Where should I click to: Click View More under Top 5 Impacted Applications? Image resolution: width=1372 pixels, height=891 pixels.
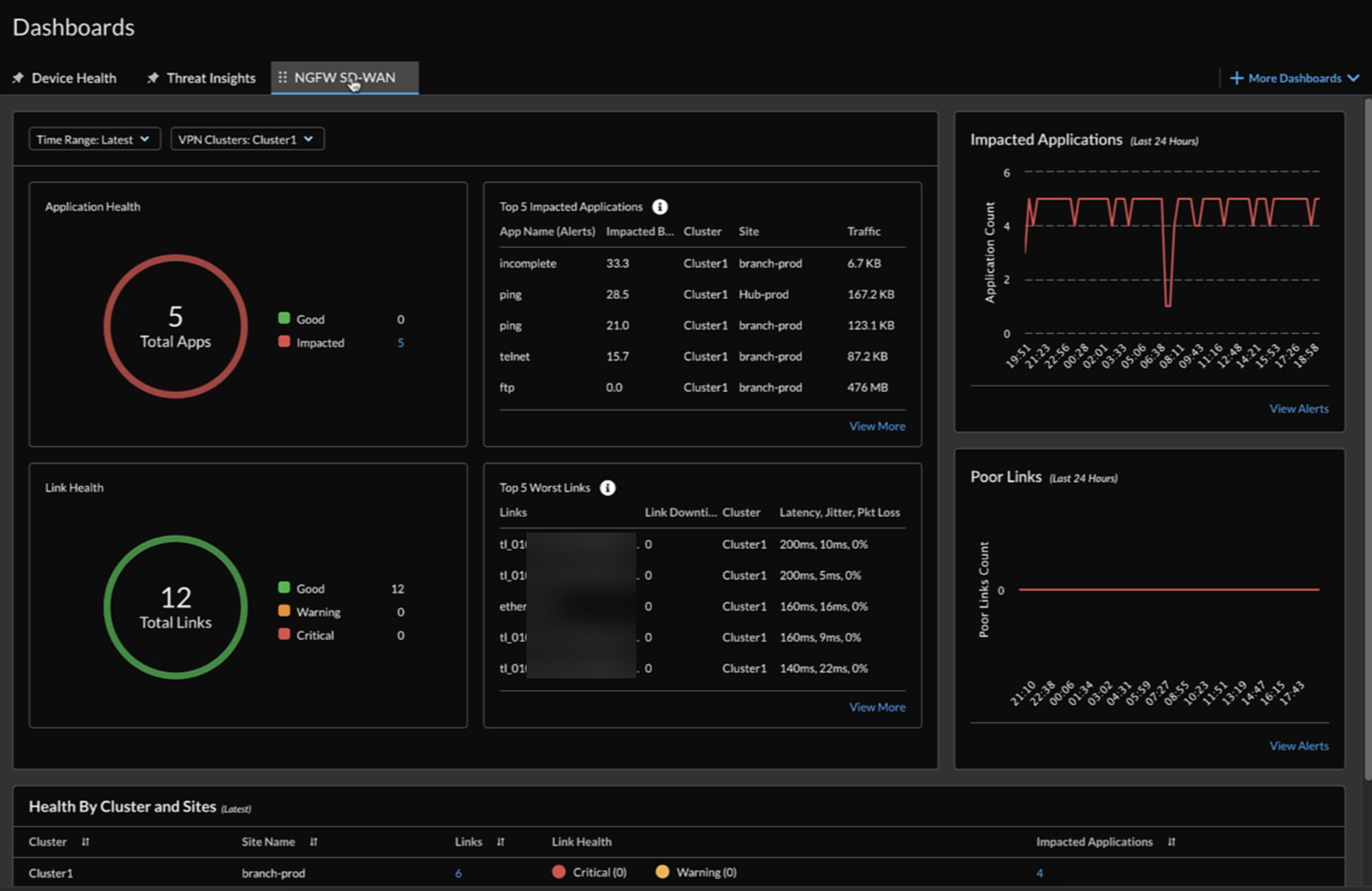coord(876,426)
